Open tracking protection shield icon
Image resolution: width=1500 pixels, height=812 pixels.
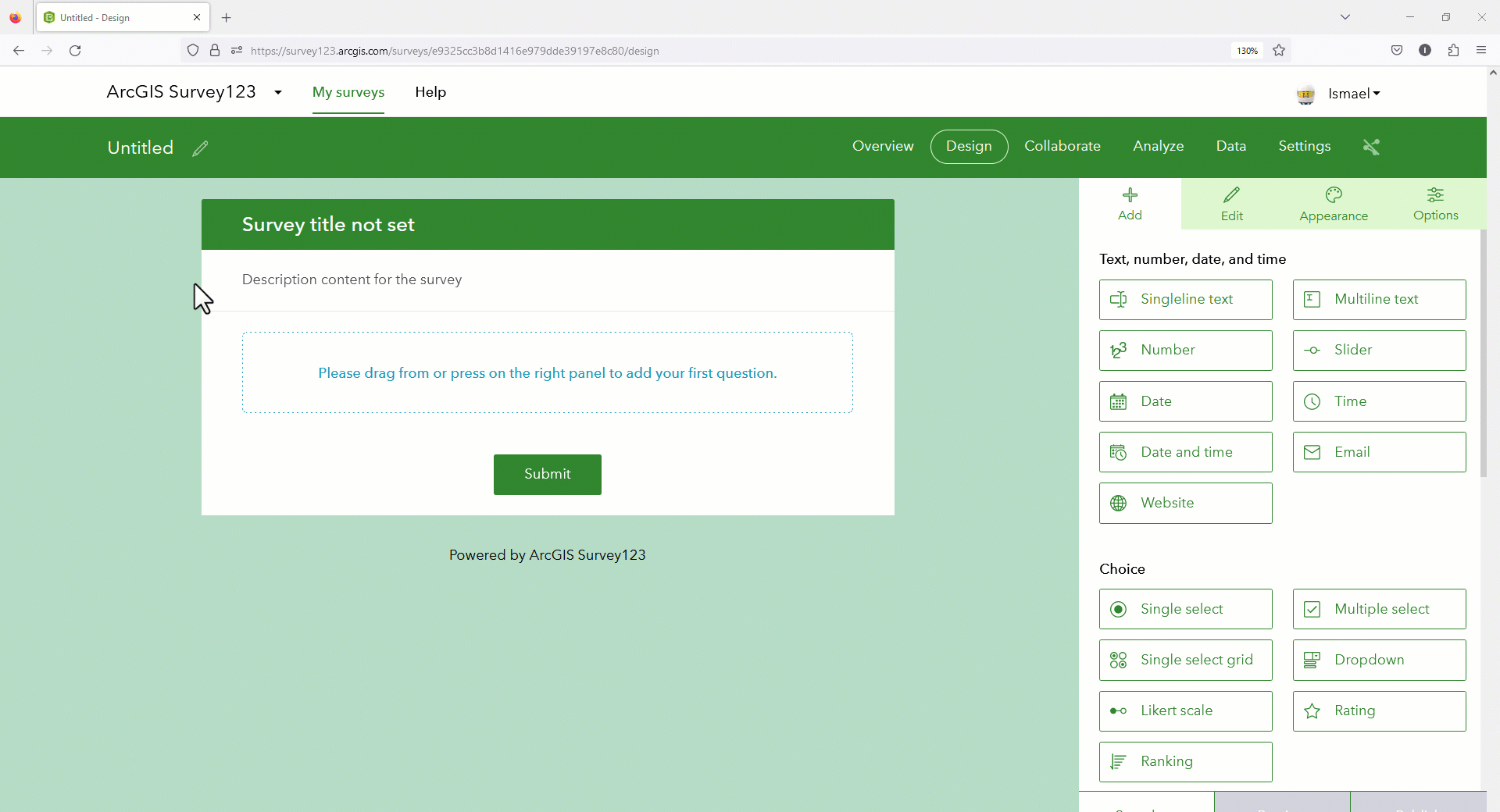pos(193,51)
